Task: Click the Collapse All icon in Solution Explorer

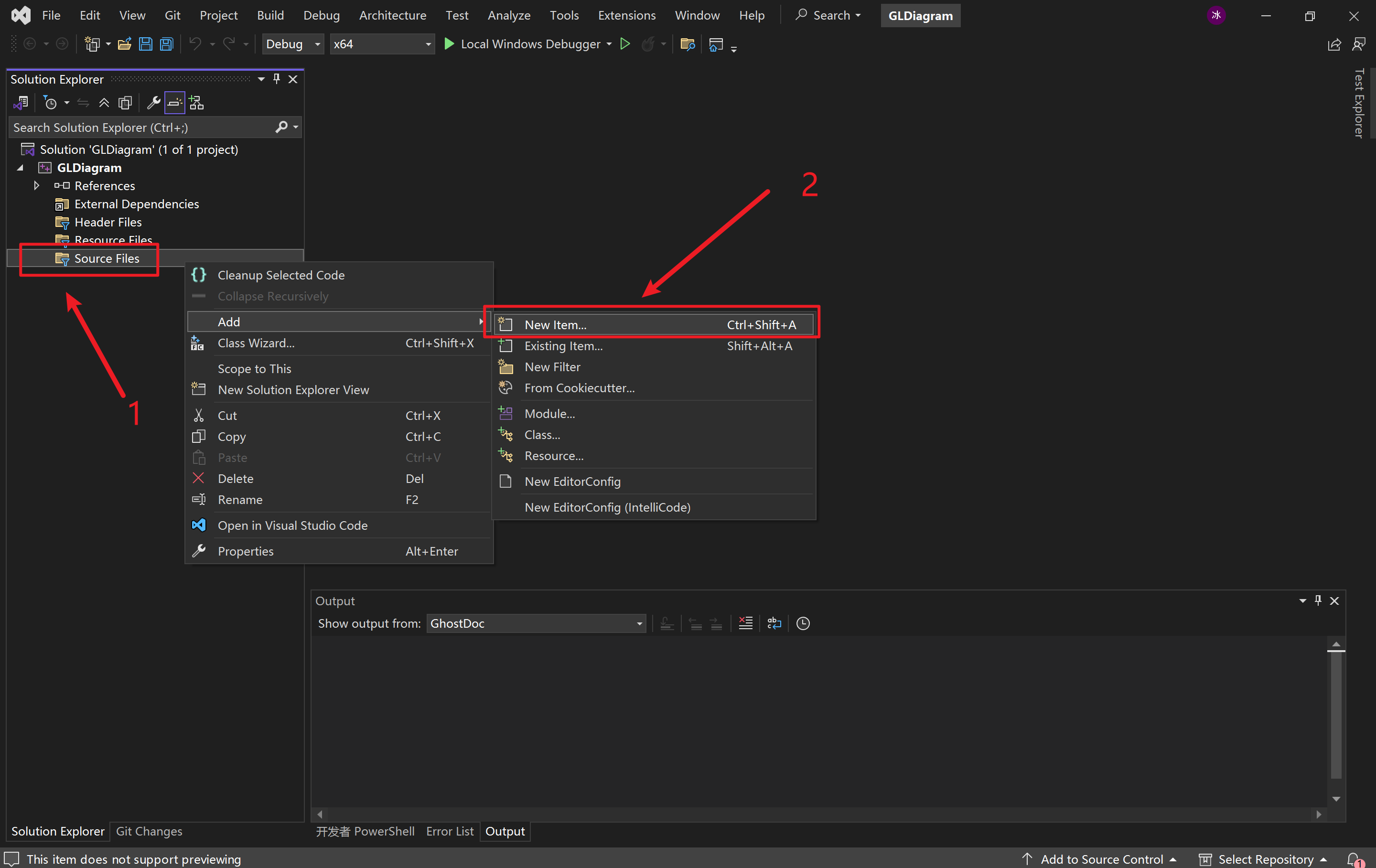Action: pyautogui.click(x=104, y=103)
